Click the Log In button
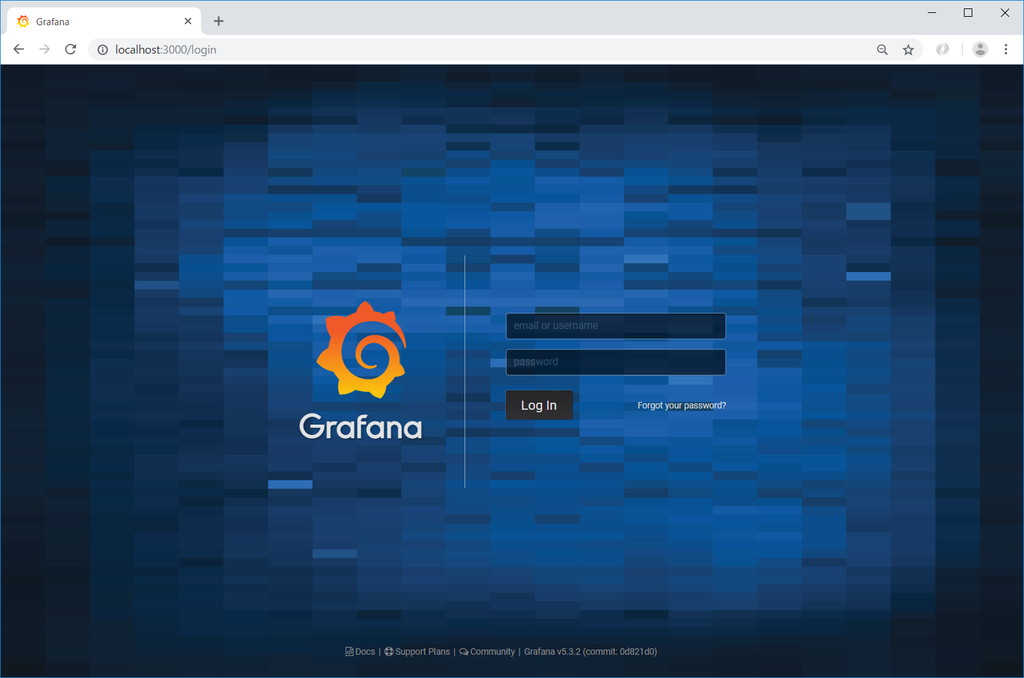 (539, 406)
